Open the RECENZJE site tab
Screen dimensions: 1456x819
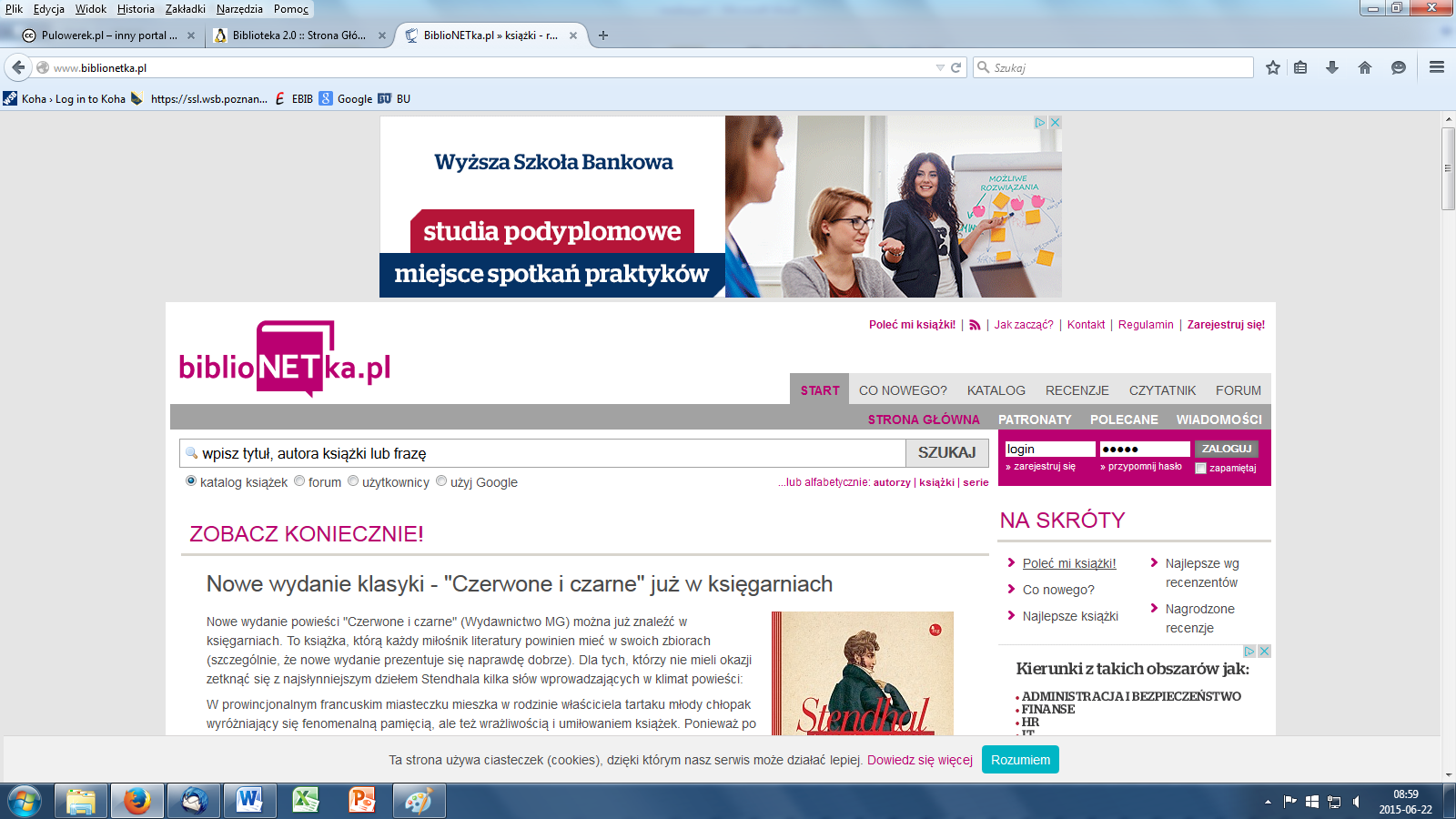1077,390
